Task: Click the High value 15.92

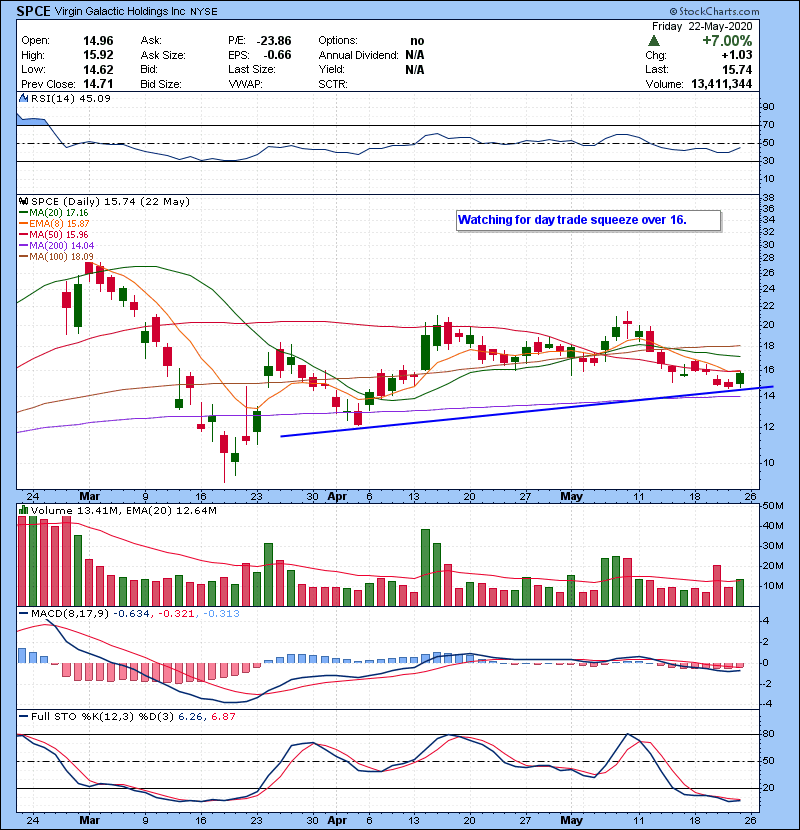Action: [98, 55]
